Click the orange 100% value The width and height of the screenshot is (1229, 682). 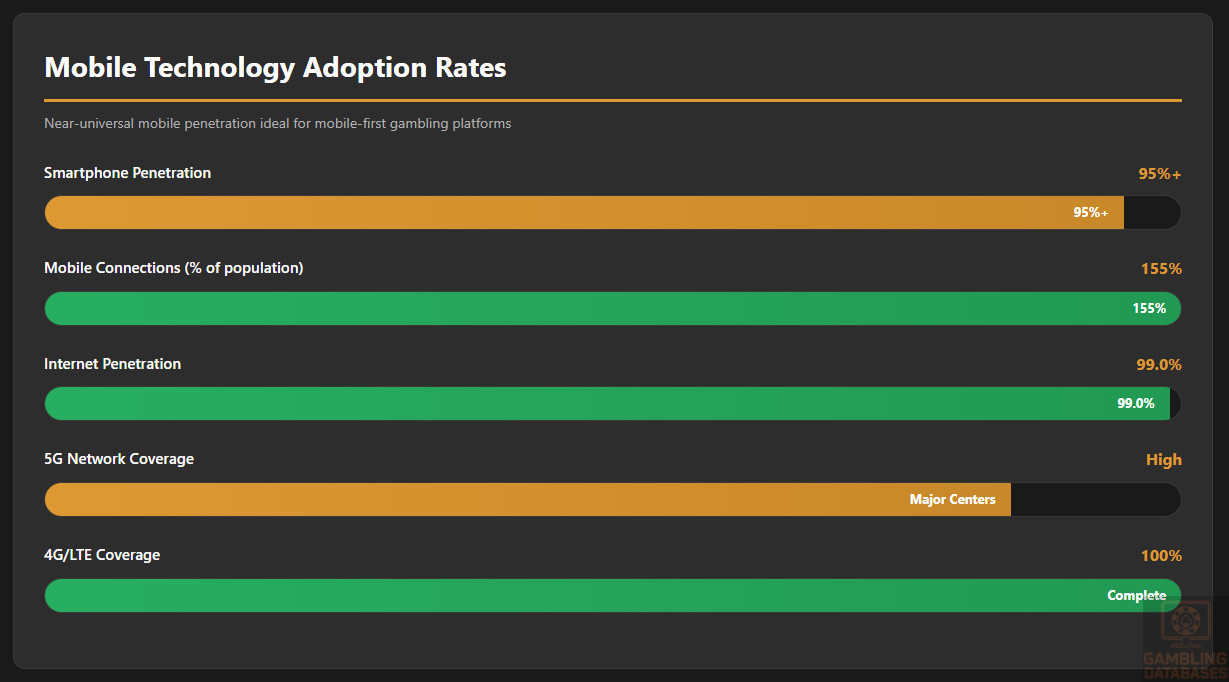click(x=1161, y=556)
